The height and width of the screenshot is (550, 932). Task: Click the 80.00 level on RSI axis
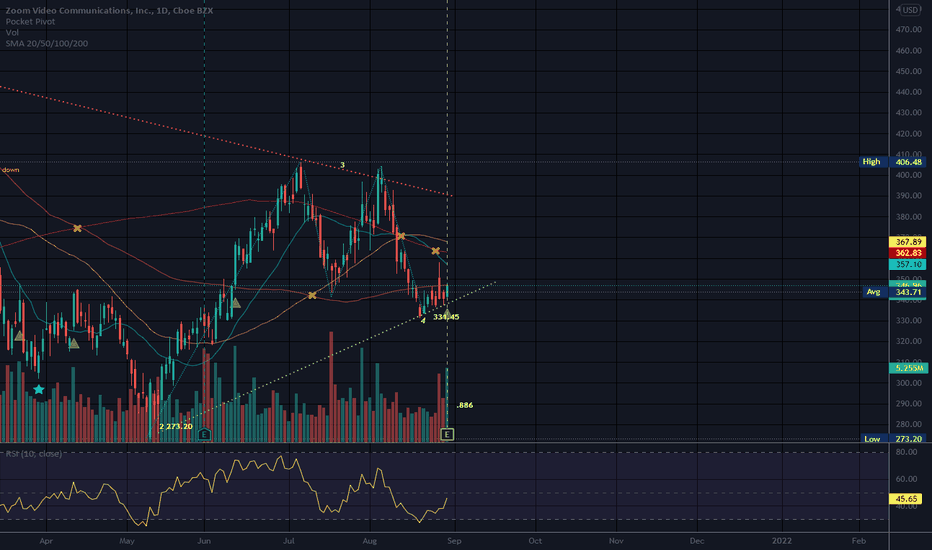[x=906, y=452]
